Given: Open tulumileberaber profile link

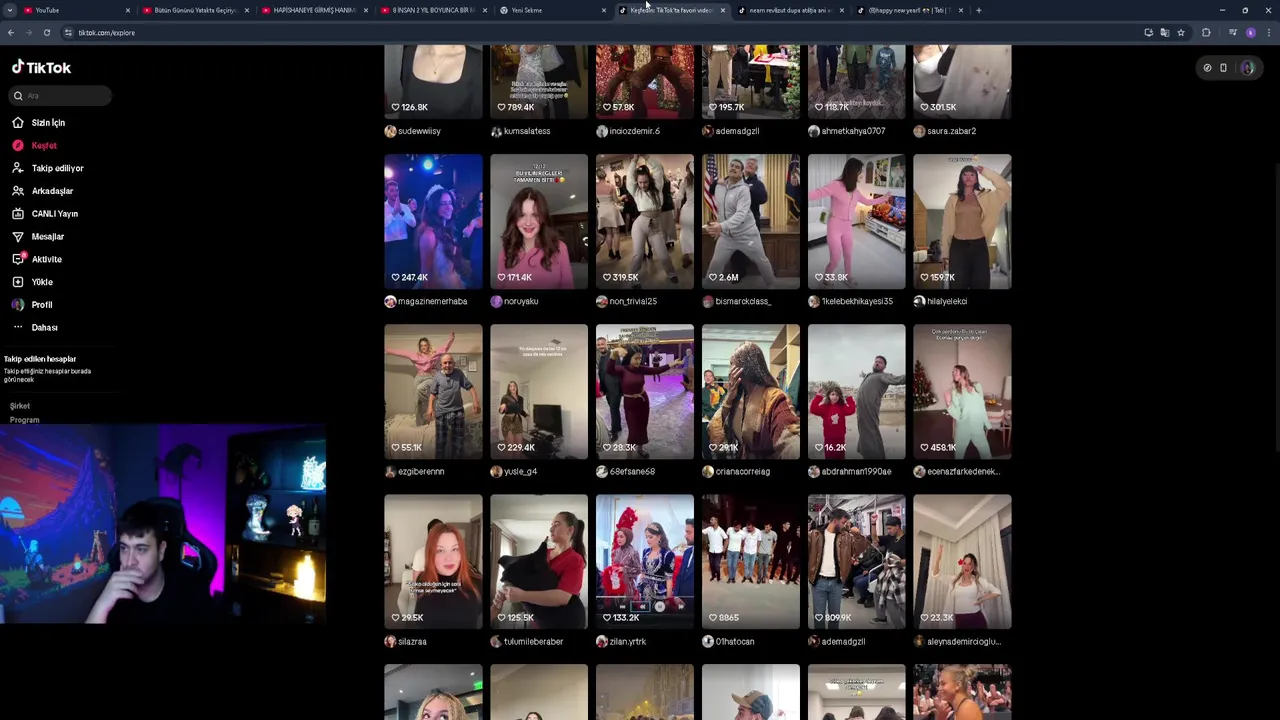Looking at the screenshot, I should (x=533, y=642).
